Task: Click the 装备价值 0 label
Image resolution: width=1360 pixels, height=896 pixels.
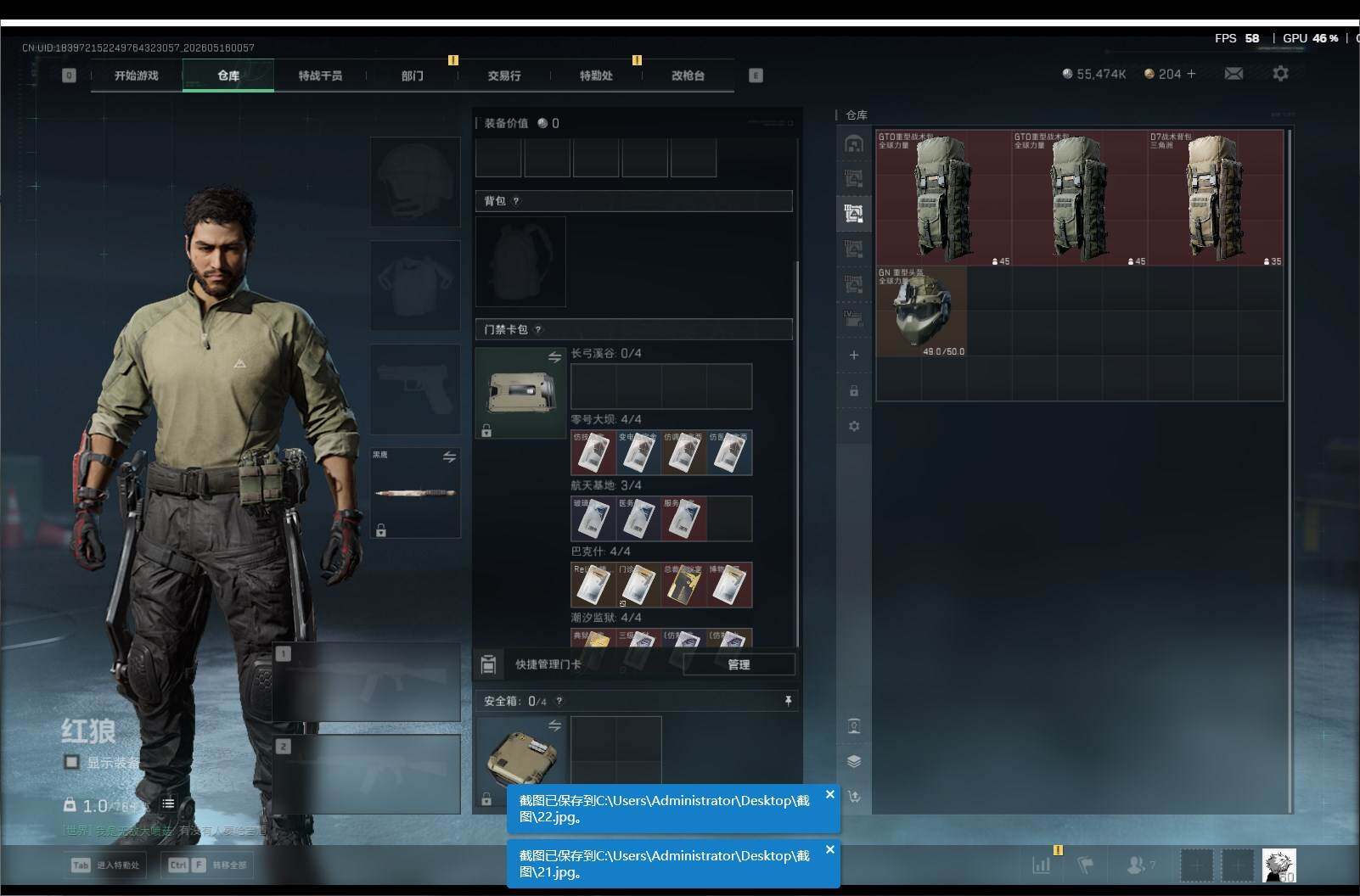Action: coord(522,123)
